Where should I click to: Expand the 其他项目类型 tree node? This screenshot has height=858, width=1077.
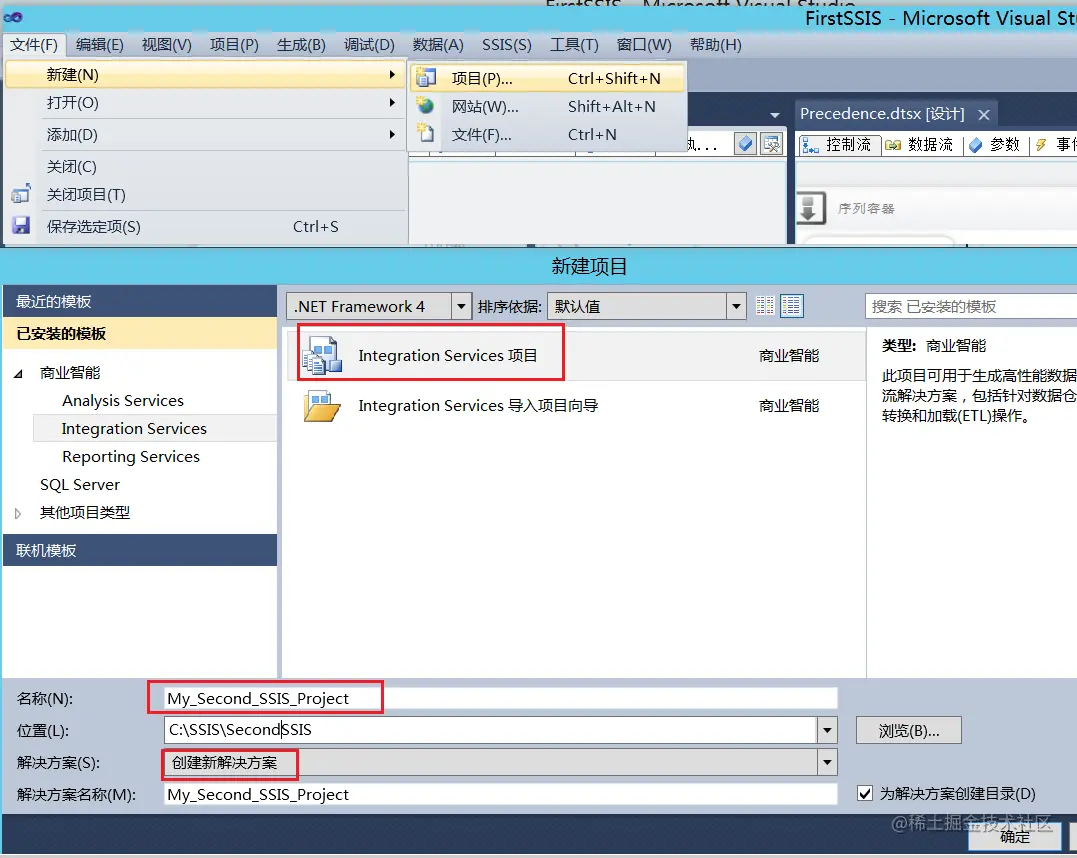pyautogui.click(x=18, y=513)
